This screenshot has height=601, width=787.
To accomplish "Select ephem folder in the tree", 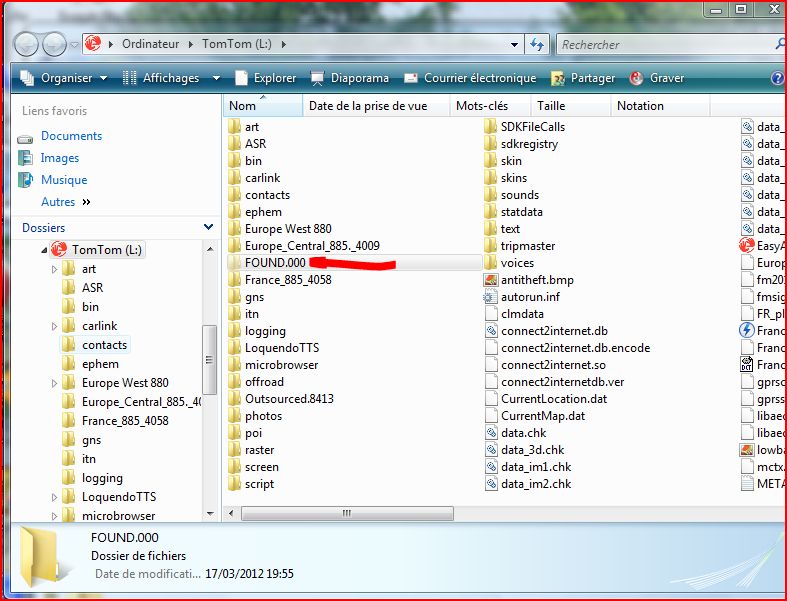I will [x=100, y=364].
